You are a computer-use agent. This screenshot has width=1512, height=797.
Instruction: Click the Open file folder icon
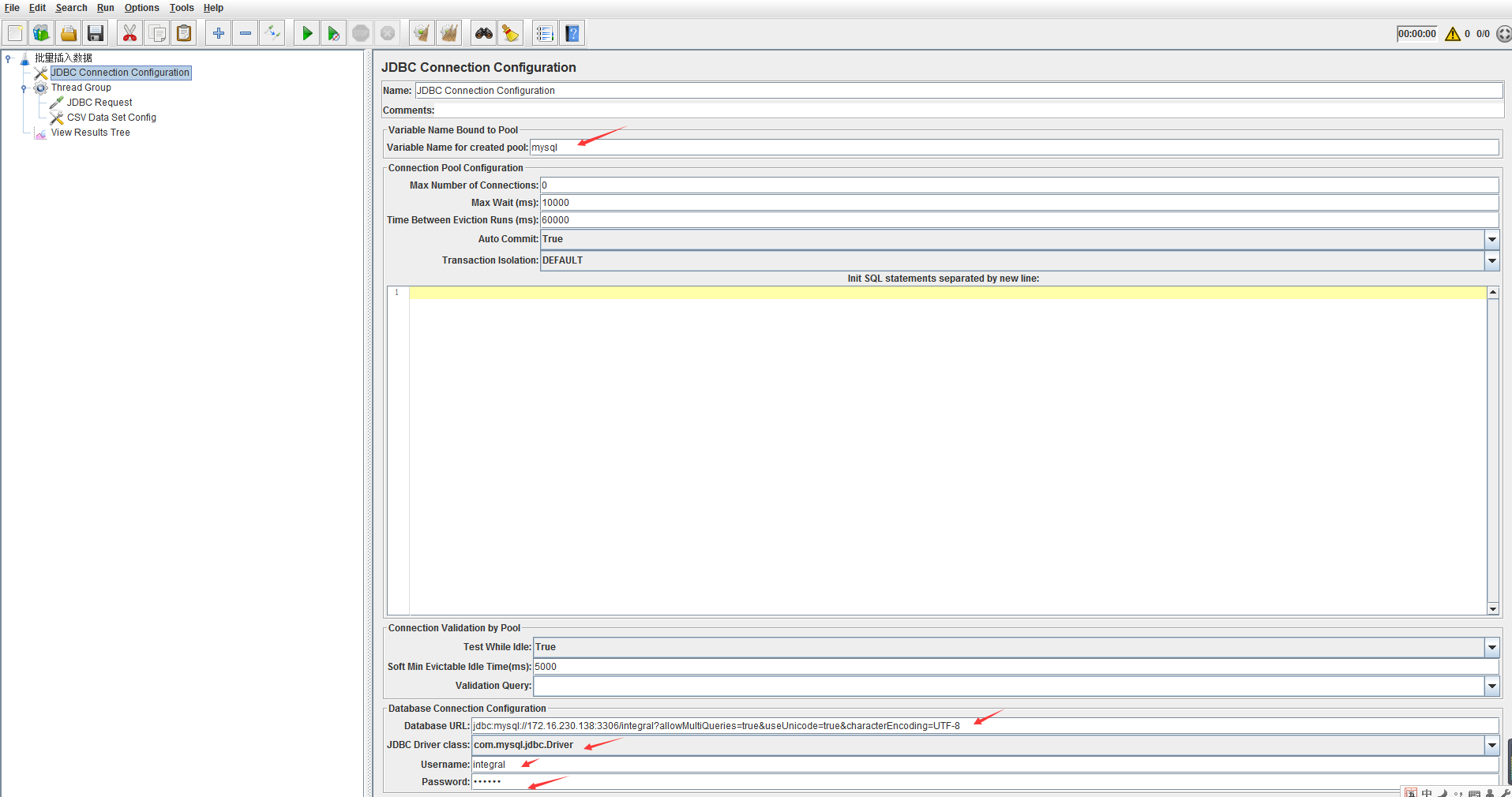tap(69, 33)
